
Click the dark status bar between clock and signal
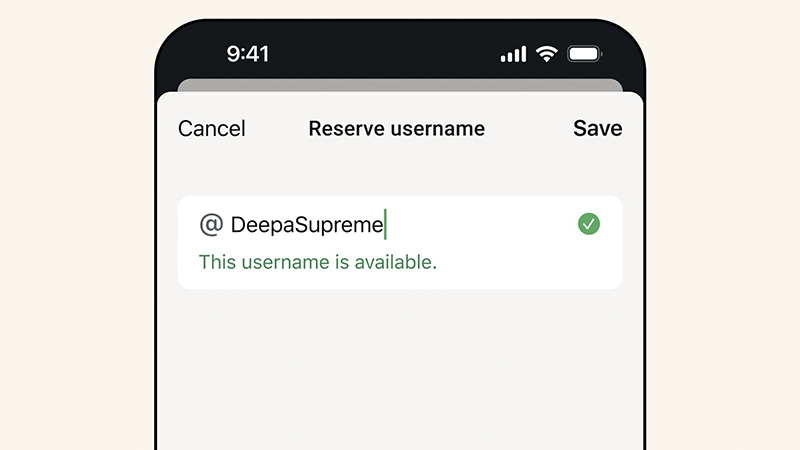383,54
